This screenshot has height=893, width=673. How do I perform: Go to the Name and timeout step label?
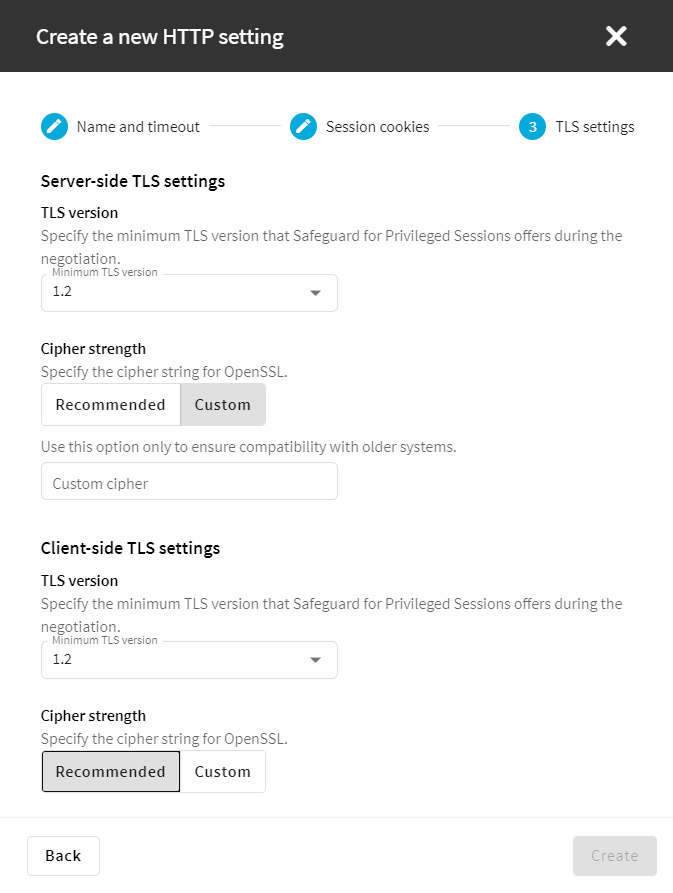138,127
